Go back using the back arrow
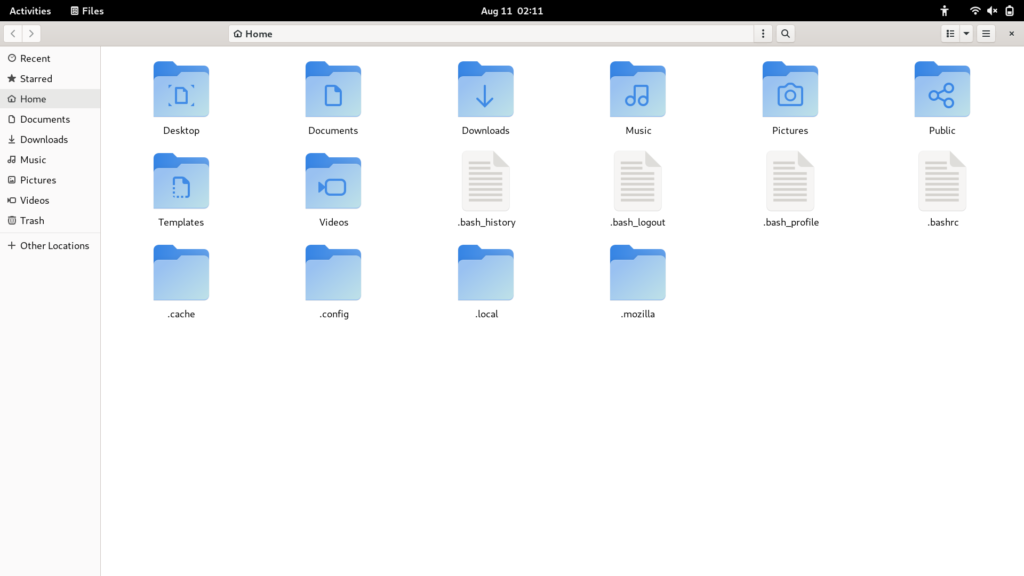Screen dimensions: 1024x576 11,33
